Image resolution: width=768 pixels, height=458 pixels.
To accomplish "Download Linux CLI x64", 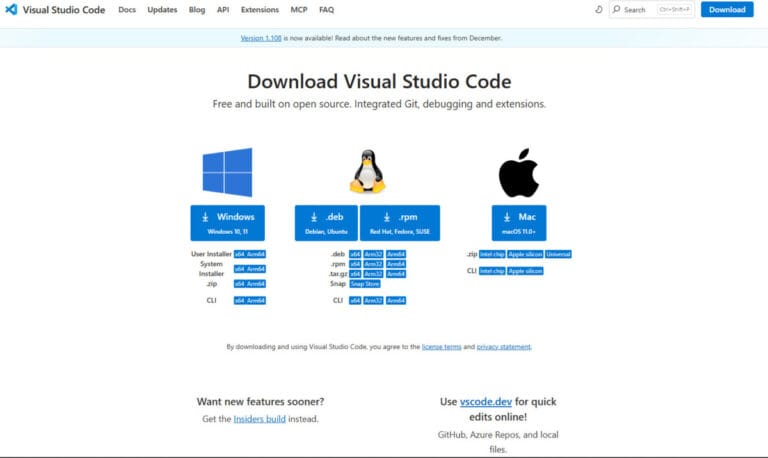I will click(355, 300).
